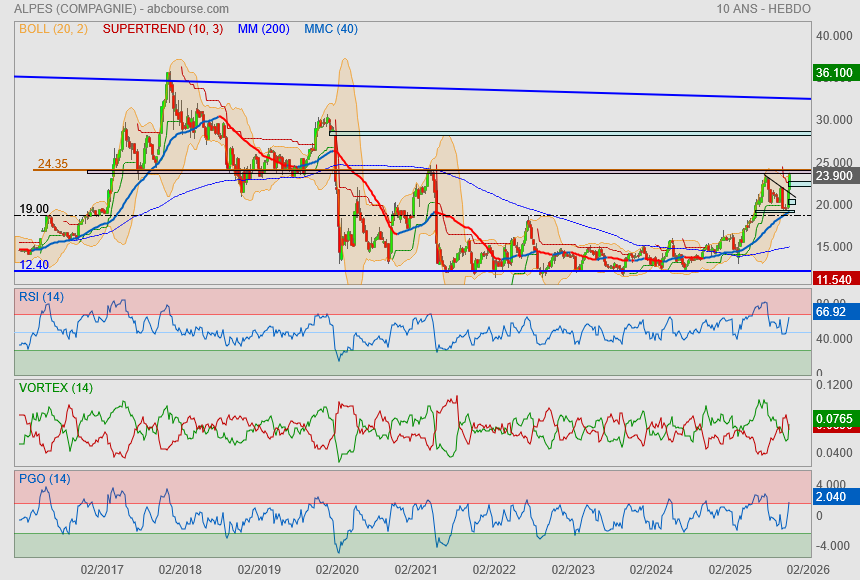Click the ALPES (COMPAGNIE) chart title

[x=75, y=8]
